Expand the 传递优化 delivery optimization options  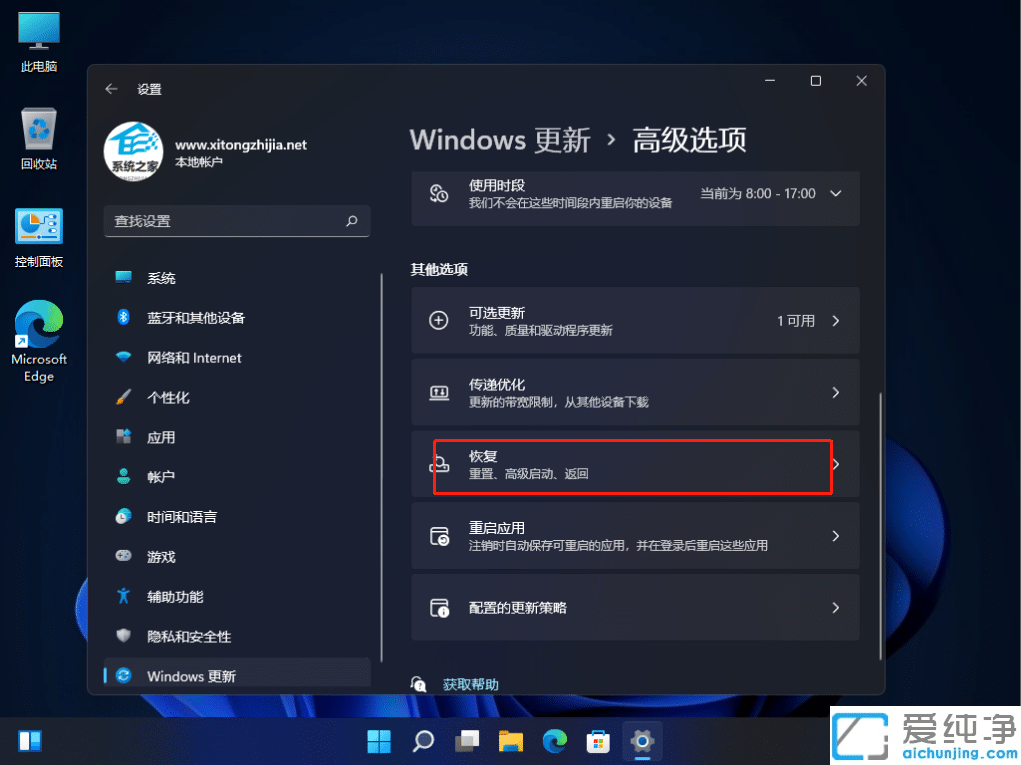(634, 392)
